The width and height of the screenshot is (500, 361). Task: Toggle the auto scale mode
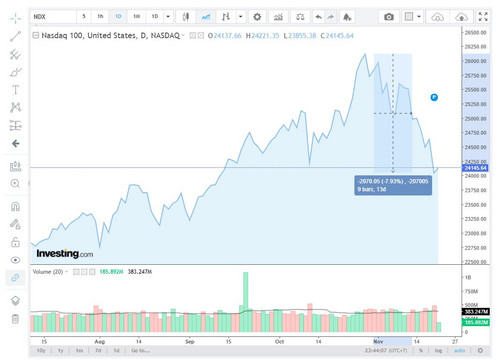tap(459, 351)
